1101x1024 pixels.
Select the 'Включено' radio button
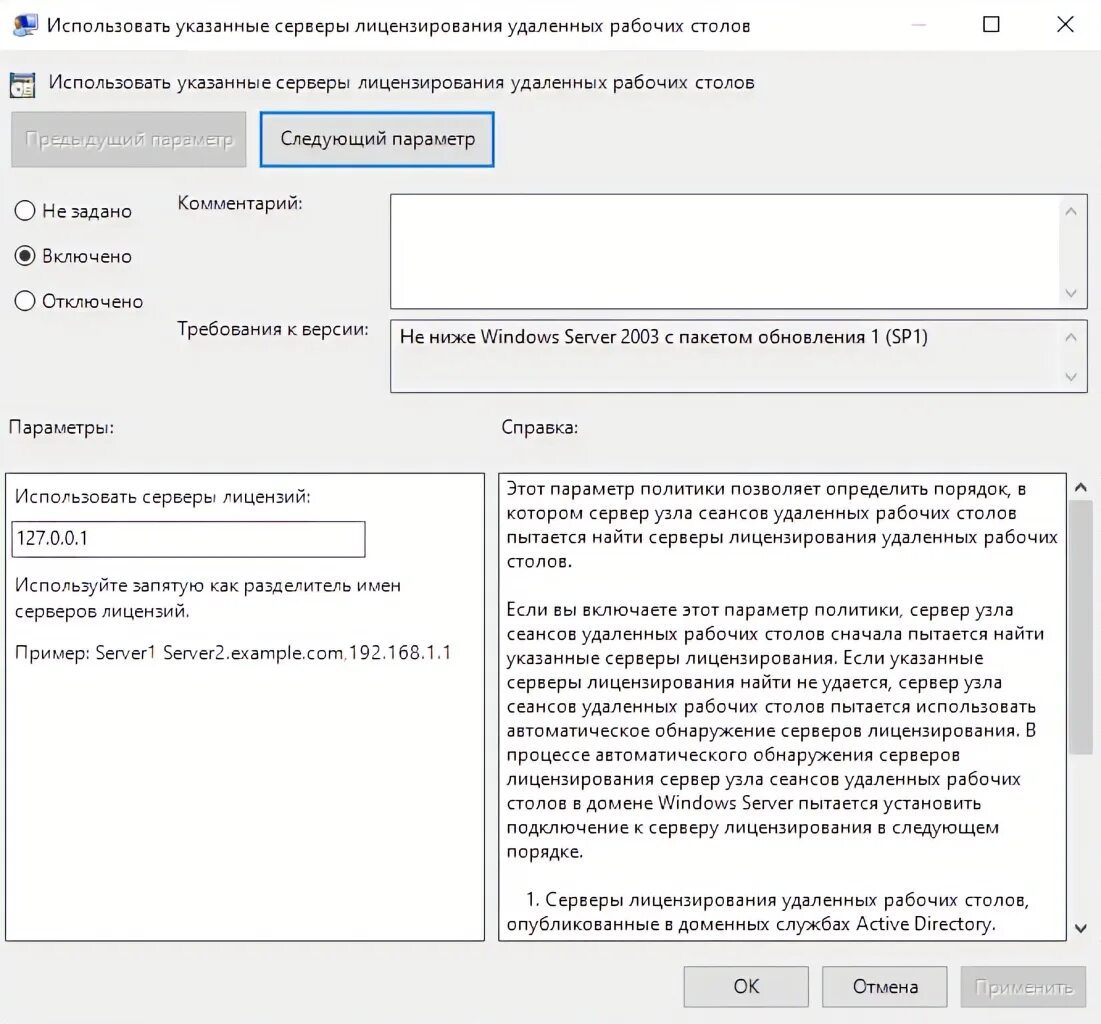25,256
